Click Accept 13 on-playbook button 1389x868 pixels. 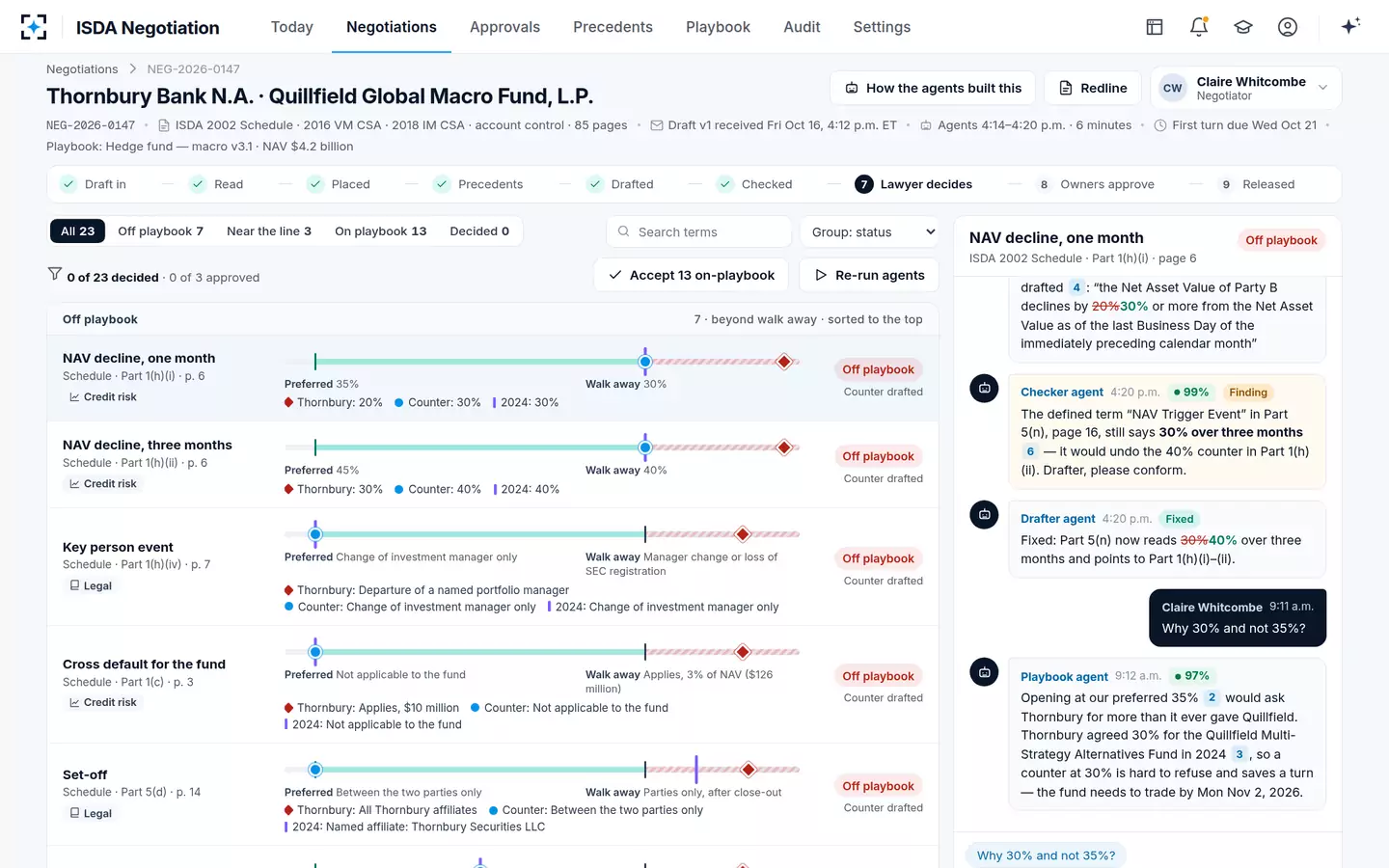pos(692,275)
